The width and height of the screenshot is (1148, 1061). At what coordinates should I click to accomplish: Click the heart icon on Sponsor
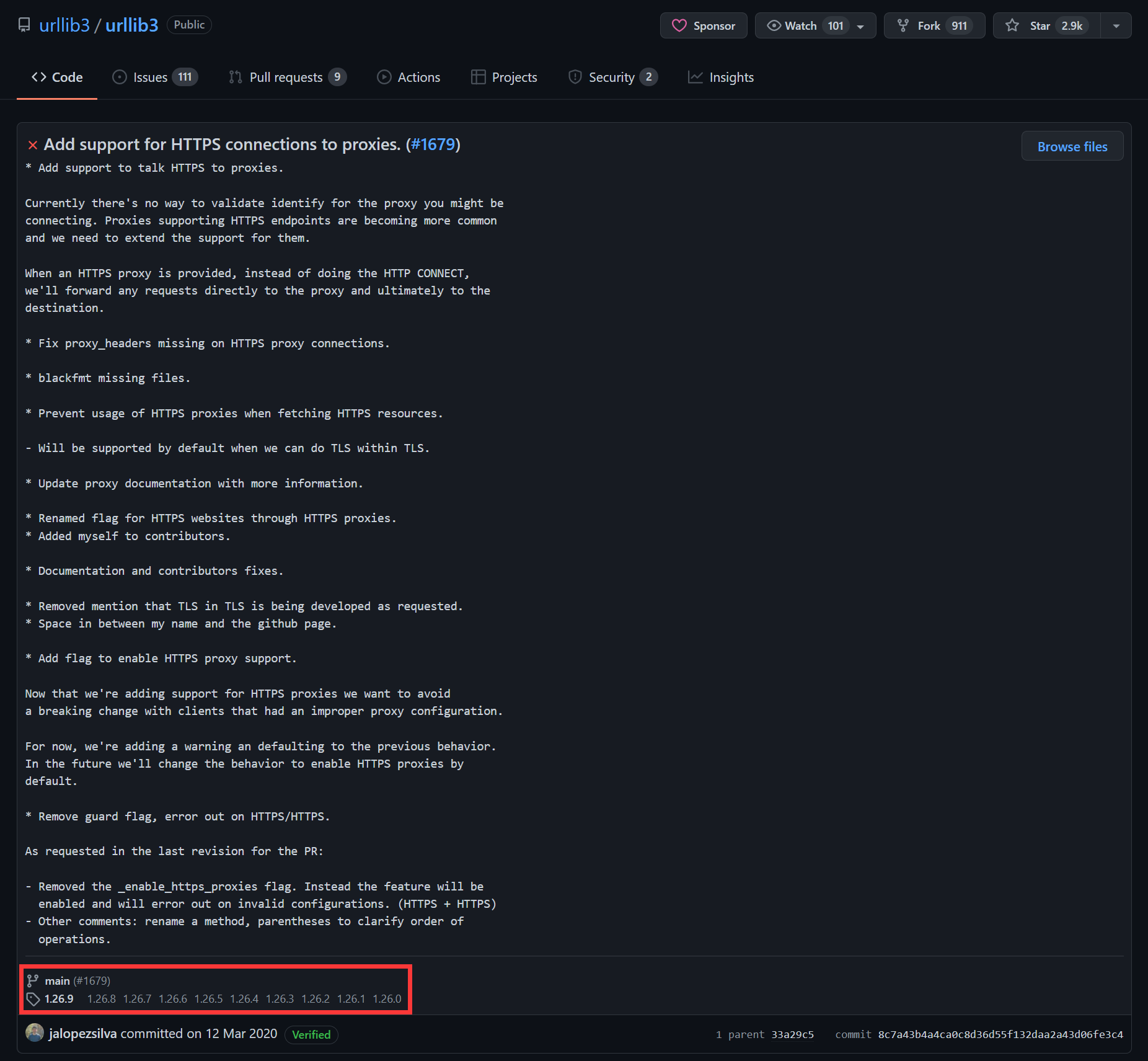pos(679,25)
